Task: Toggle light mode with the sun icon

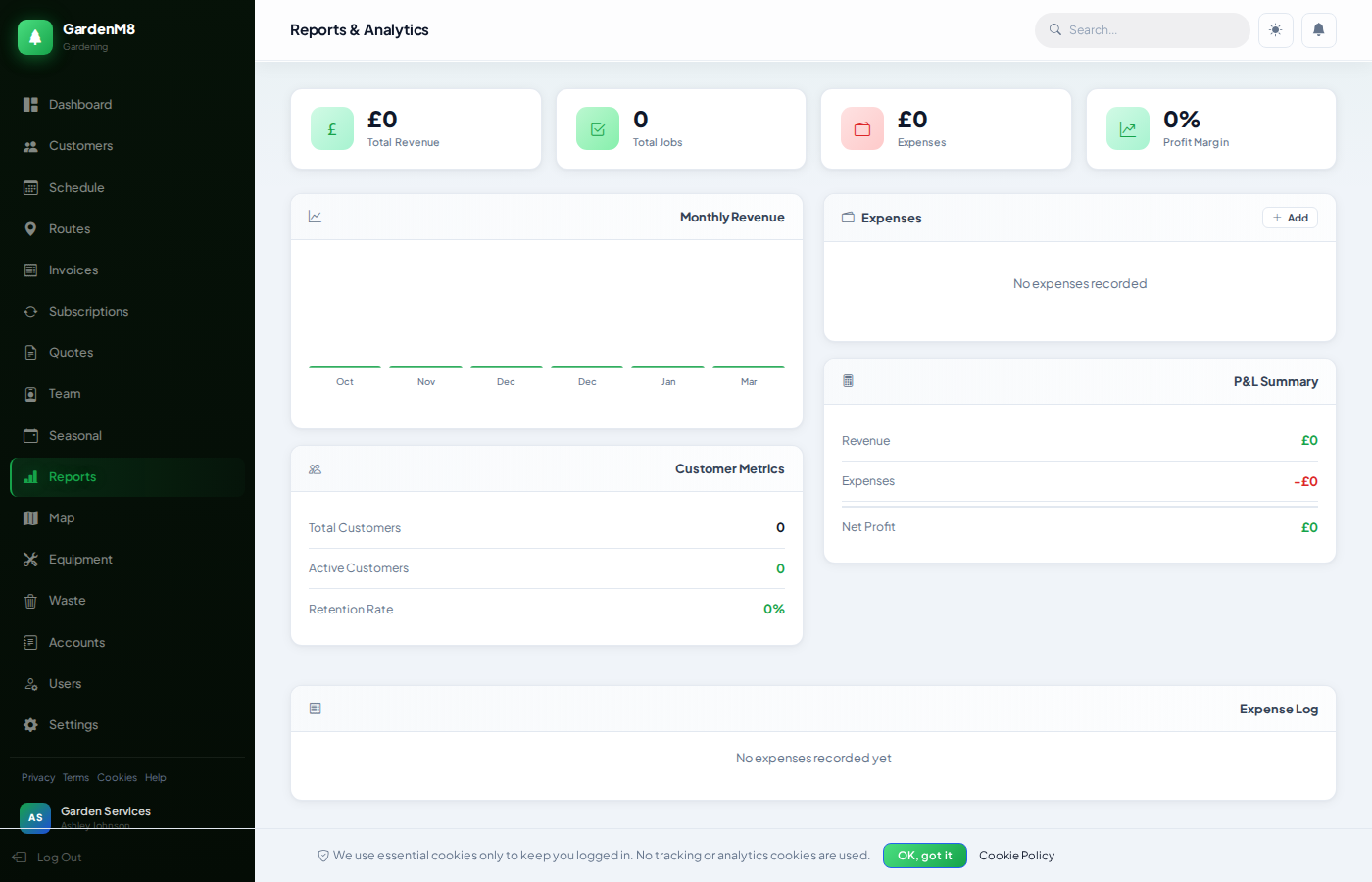Action: [x=1275, y=30]
